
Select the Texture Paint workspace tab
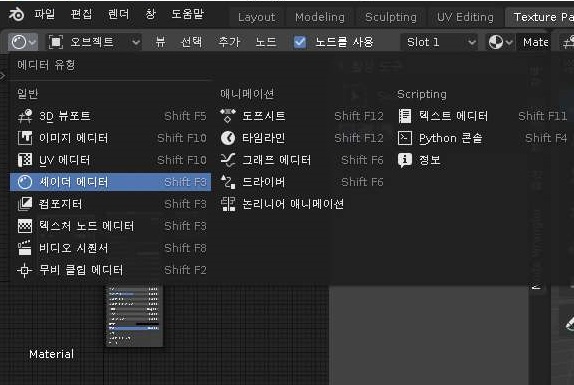pyautogui.click(x=540, y=17)
